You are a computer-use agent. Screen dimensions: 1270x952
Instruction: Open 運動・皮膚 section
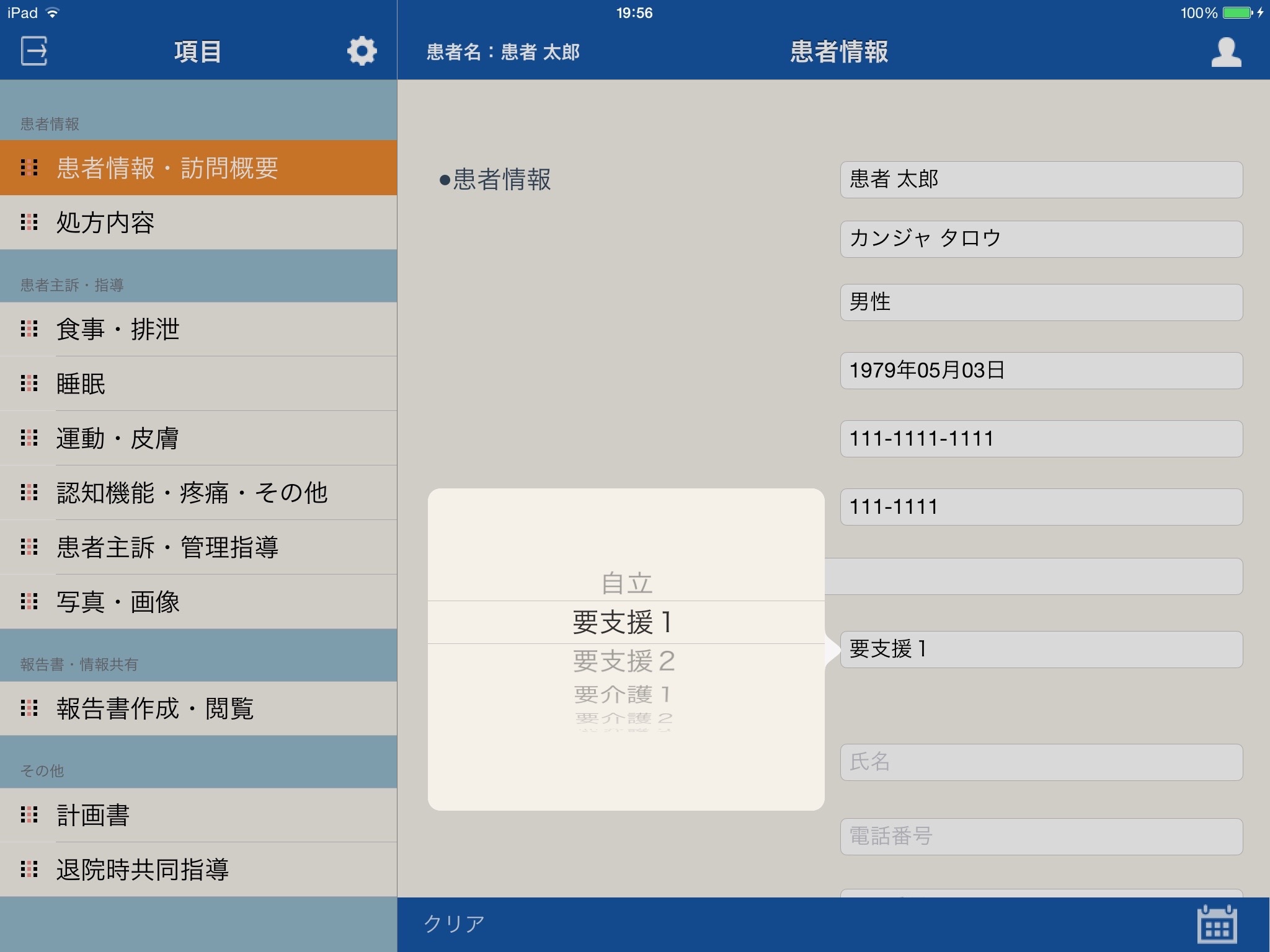click(198, 438)
